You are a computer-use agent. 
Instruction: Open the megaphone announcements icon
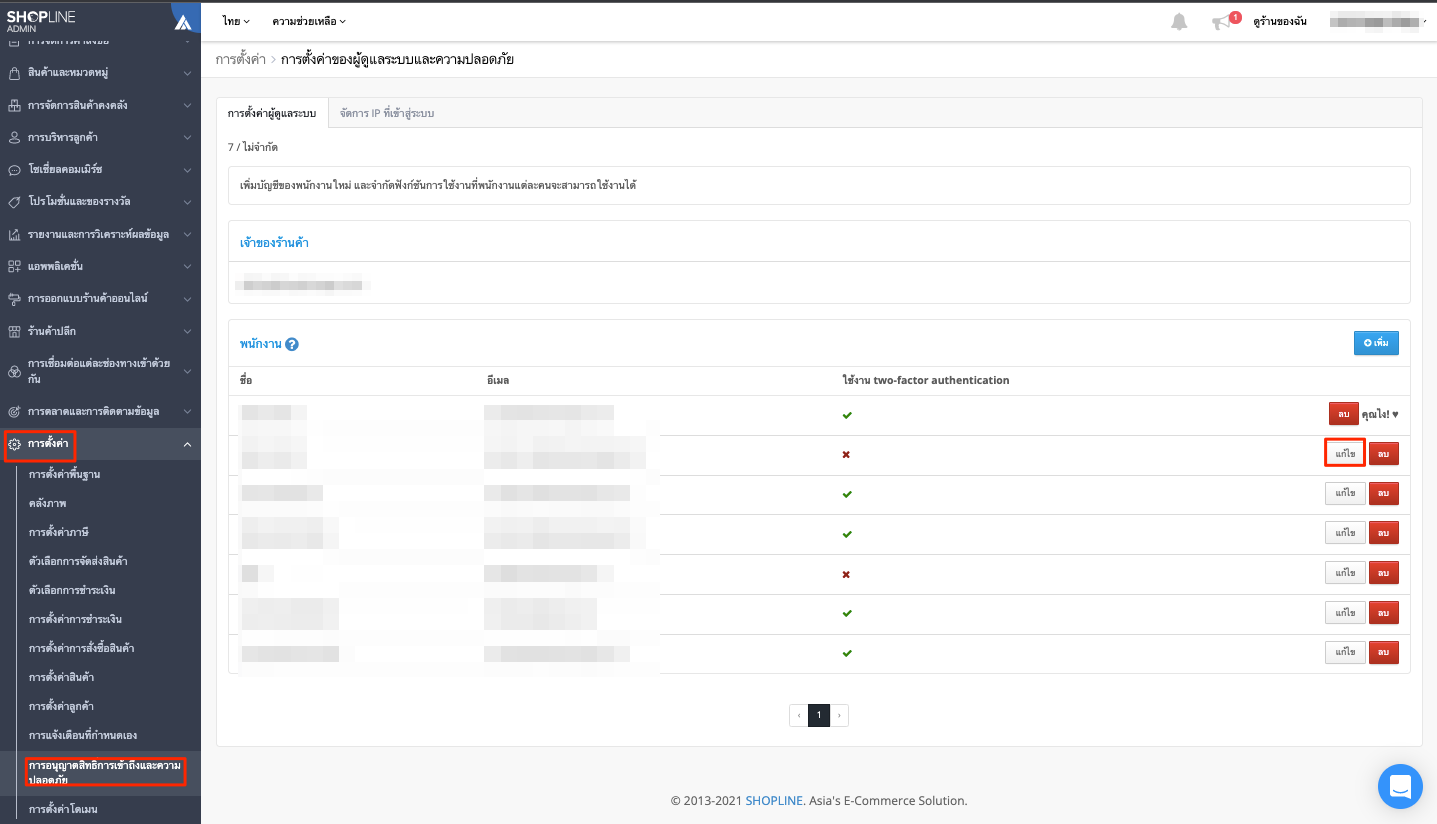(1221, 22)
